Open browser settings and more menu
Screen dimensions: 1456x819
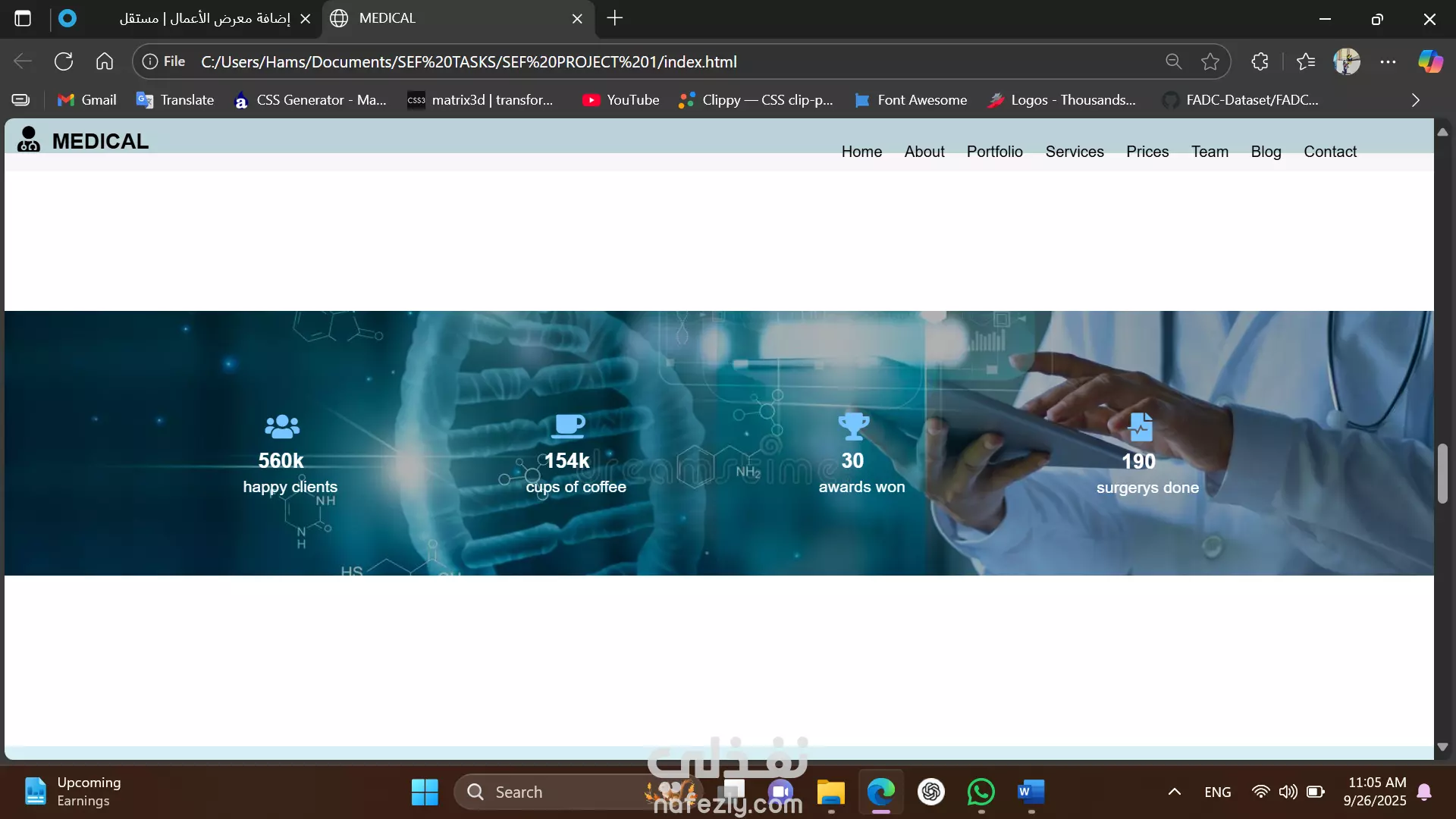[1388, 61]
